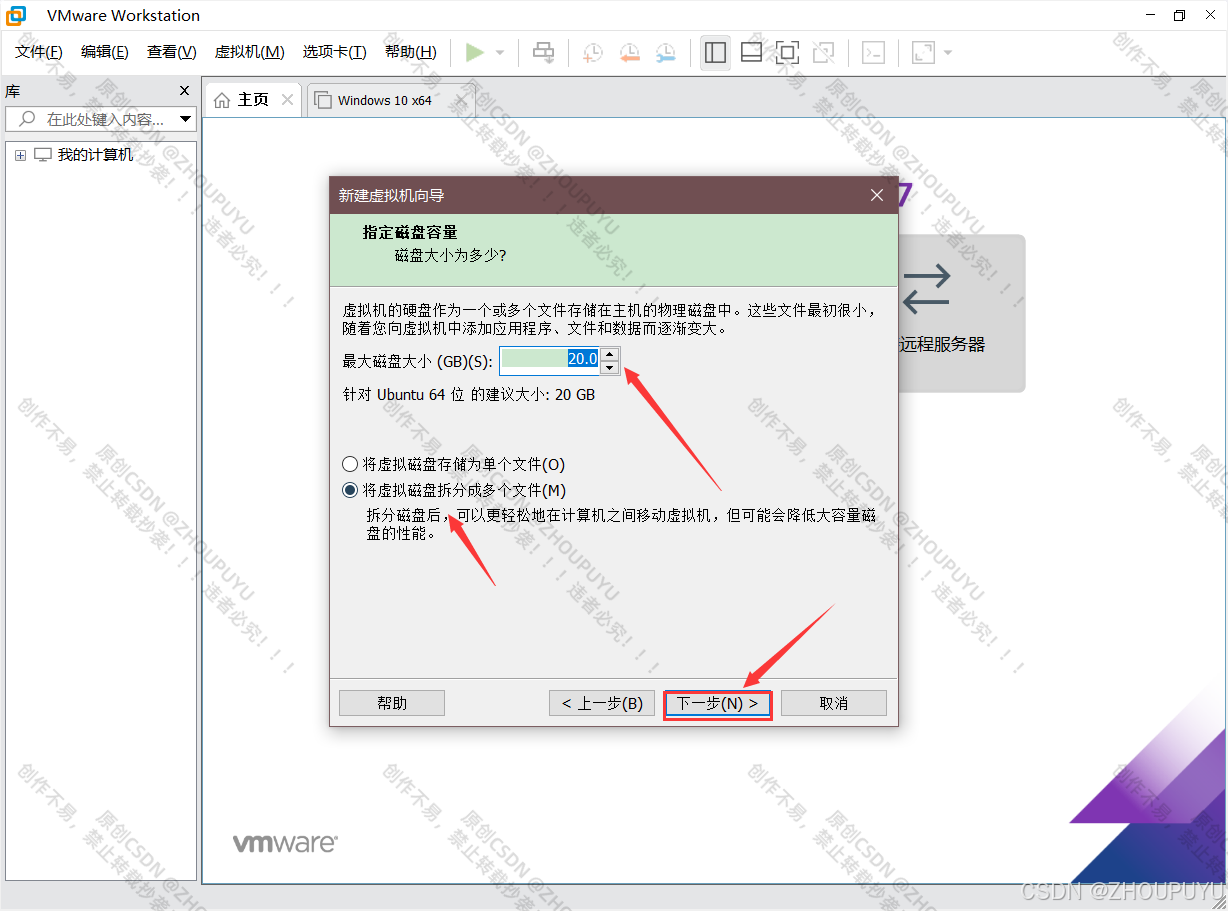1228x911 pixels.
Task: Take a snapshot with clock-plus icon
Action: 593,52
